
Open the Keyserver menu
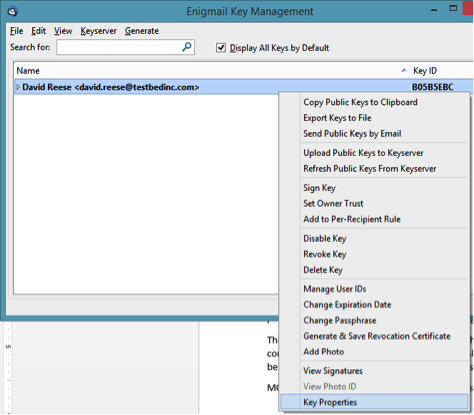click(x=98, y=31)
